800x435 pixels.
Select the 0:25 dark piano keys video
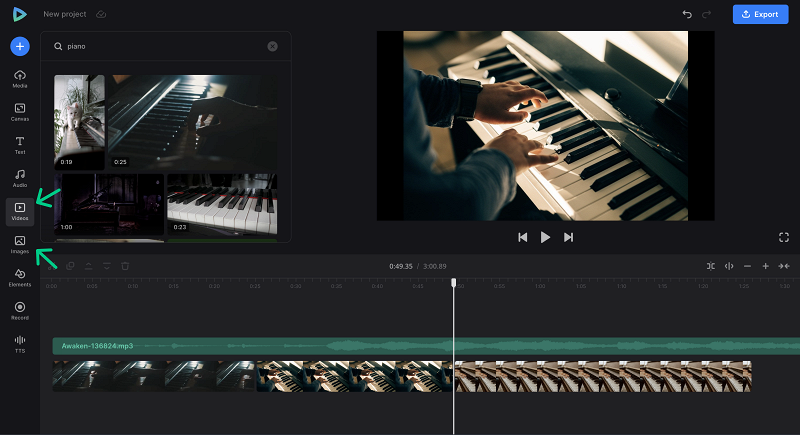point(192,122)
